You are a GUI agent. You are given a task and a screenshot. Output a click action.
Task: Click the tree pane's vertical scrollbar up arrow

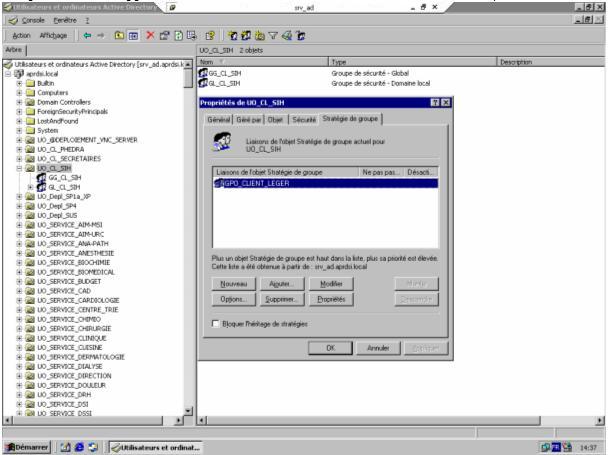pos(188,64)
